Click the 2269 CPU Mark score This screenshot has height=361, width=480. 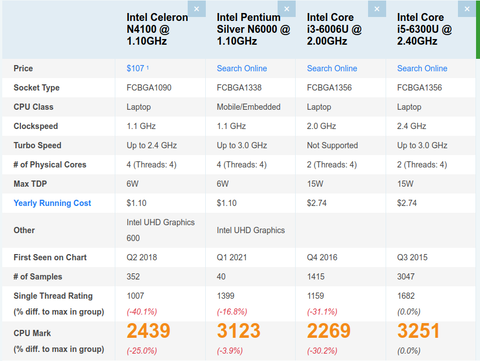(x=329, y=331)
